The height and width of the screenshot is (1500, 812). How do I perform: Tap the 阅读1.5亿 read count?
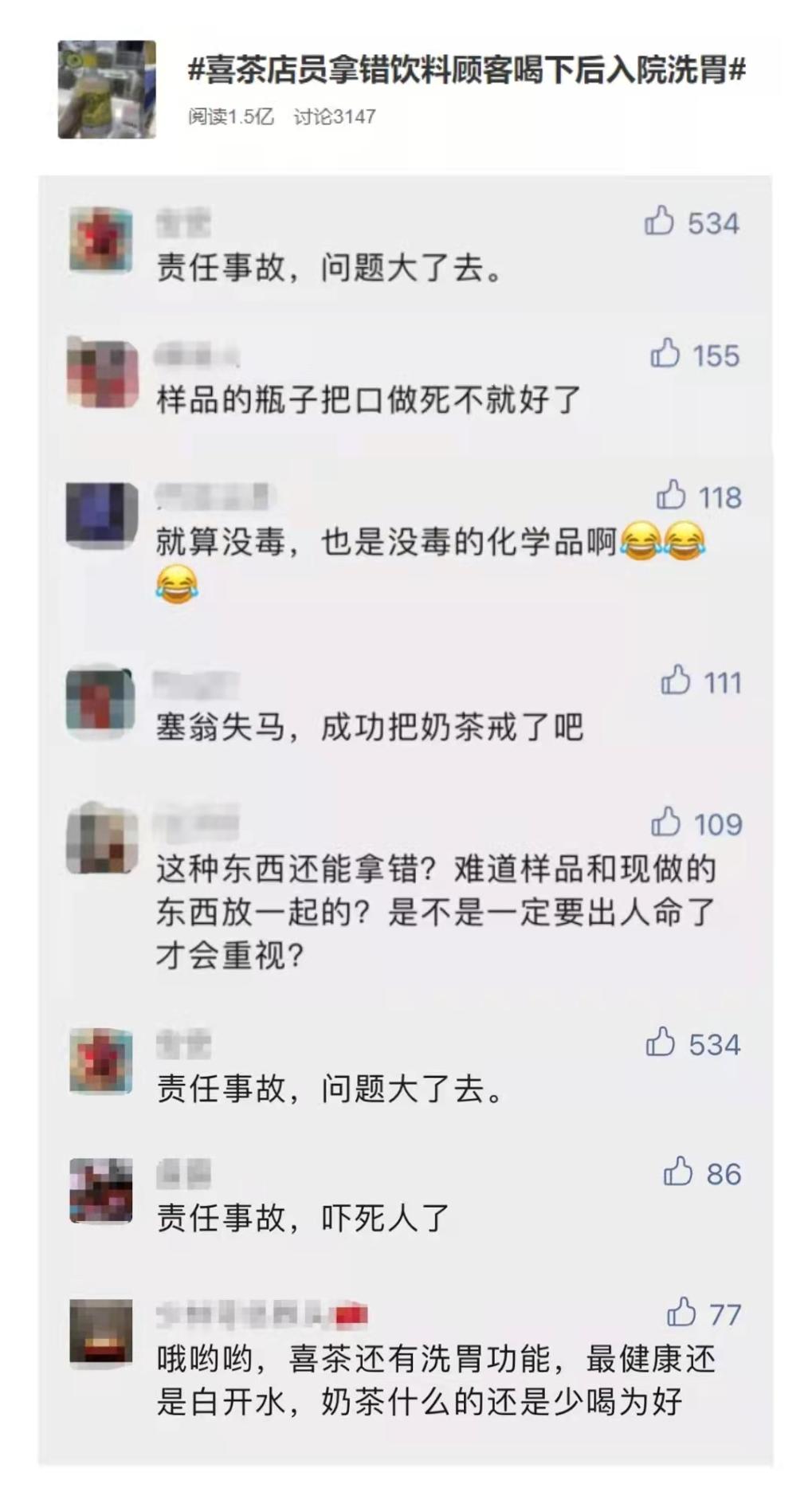[231, 116]
